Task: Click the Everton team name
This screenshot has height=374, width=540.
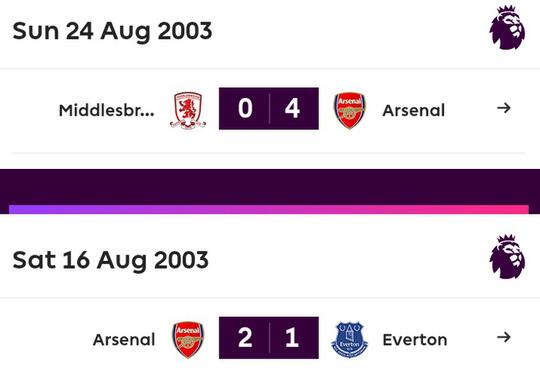Action: [x=415, y=340]
